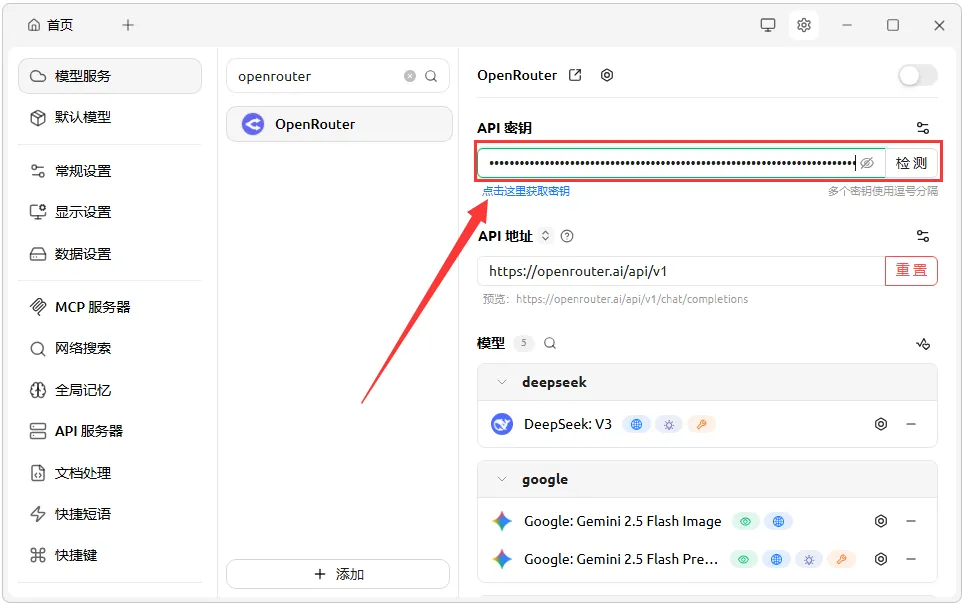Show API address help question icon

pyautogui.click(x=567, y=236)
